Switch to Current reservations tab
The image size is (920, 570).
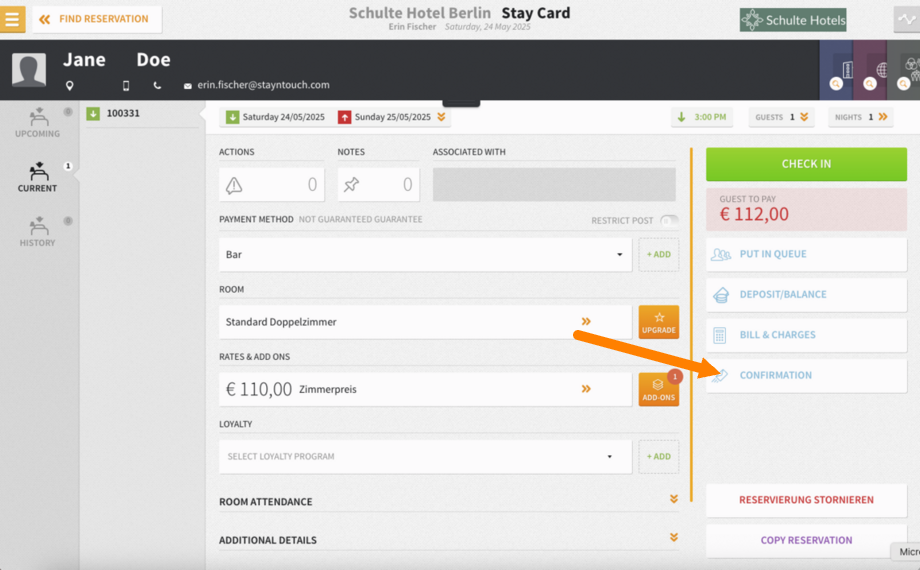pyautogui.click(x=38, y=177)
